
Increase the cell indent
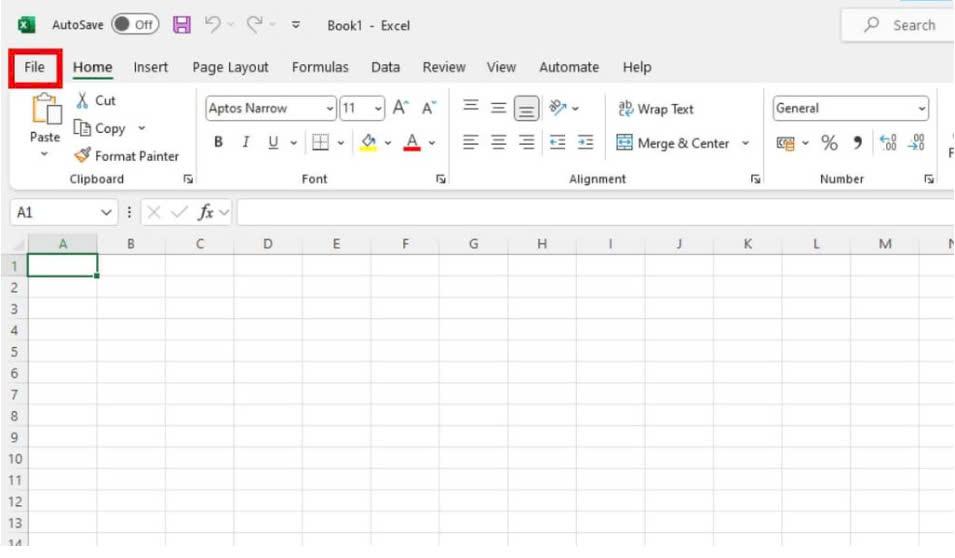pos(585,143)
